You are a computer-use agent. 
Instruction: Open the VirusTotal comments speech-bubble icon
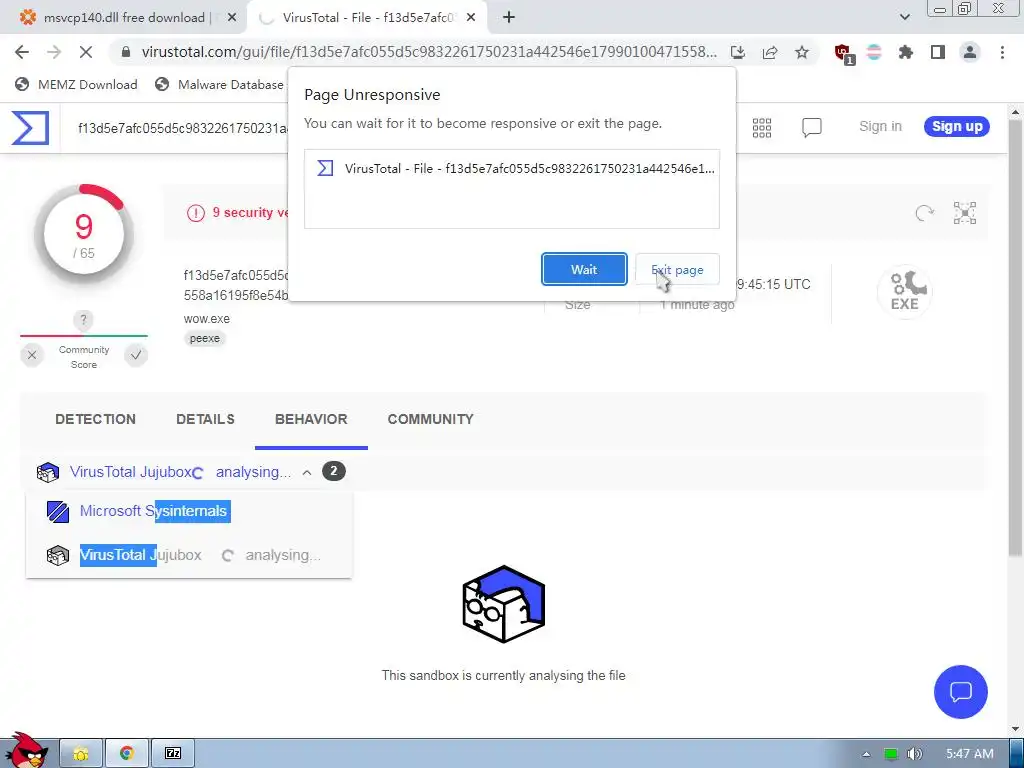(811, 127)
